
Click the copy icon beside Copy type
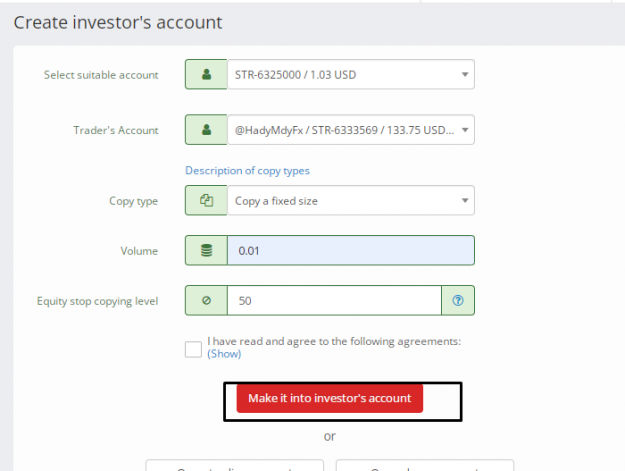pos(206,200)
